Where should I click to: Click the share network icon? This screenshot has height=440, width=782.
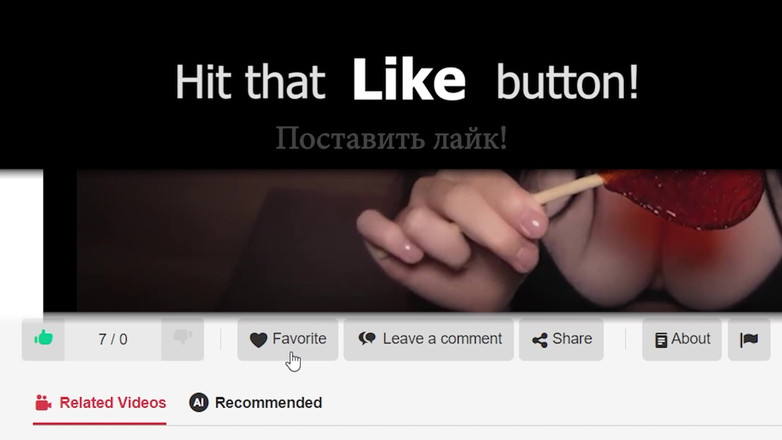(x=540, y=340)
